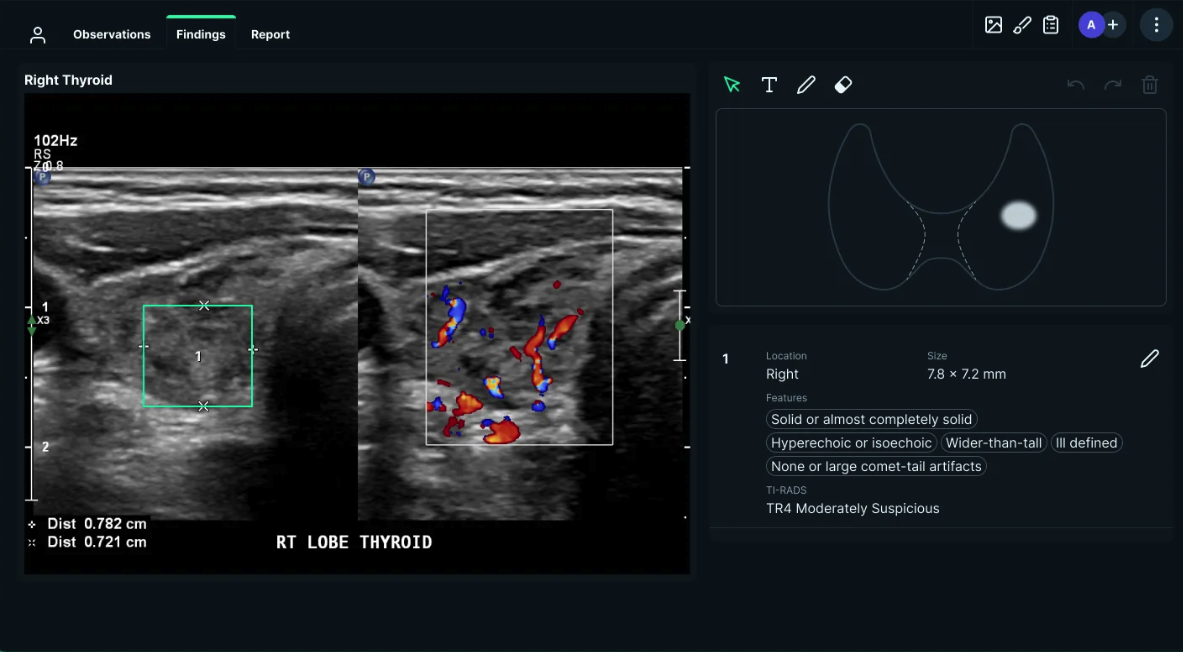This screenshot has height=652, width=1183.
Task: Switch to the Observations tab
Action: [x=112, y=34]
